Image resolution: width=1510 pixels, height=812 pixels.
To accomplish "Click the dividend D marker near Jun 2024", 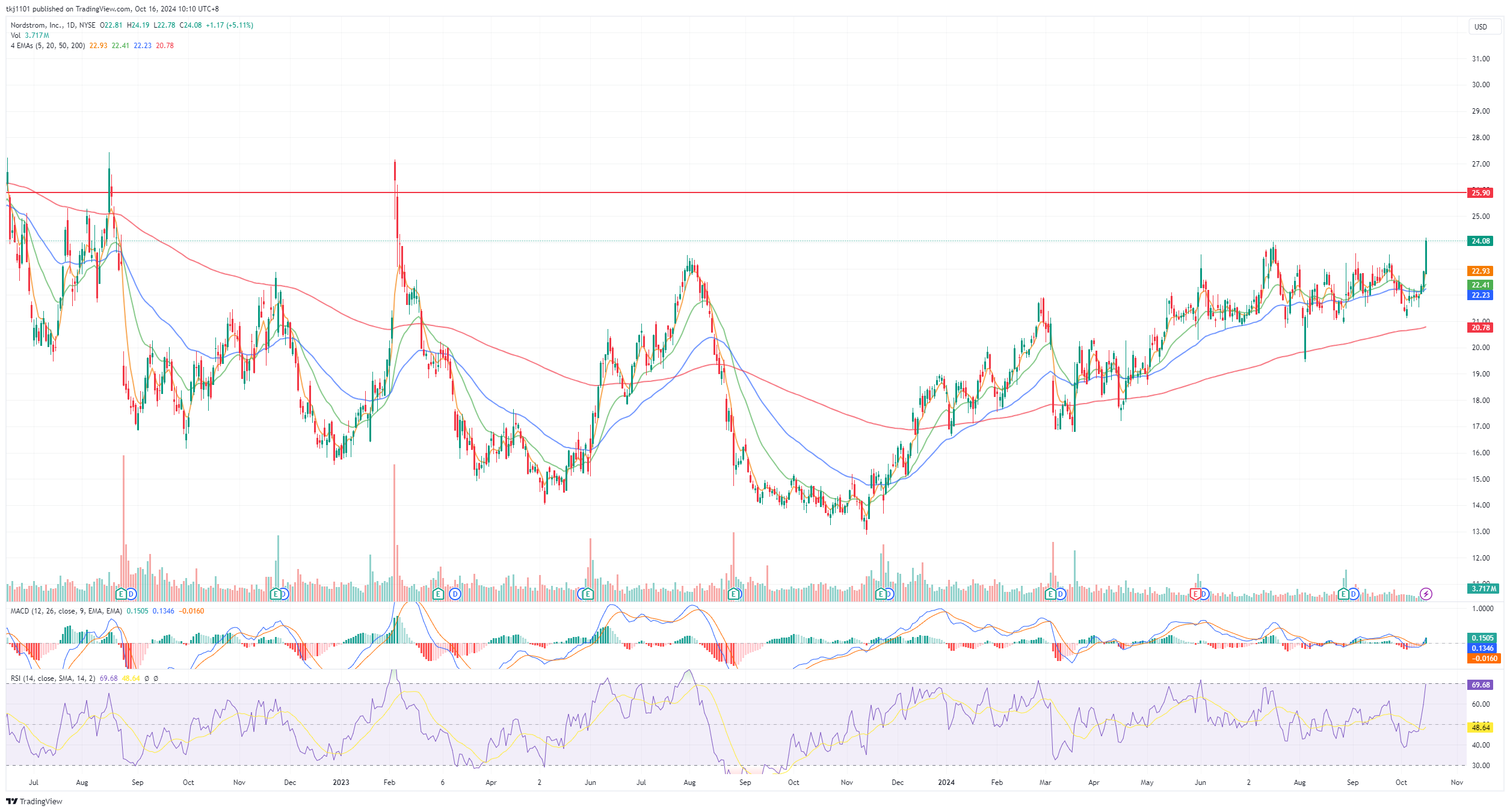I will point(1204,594).
